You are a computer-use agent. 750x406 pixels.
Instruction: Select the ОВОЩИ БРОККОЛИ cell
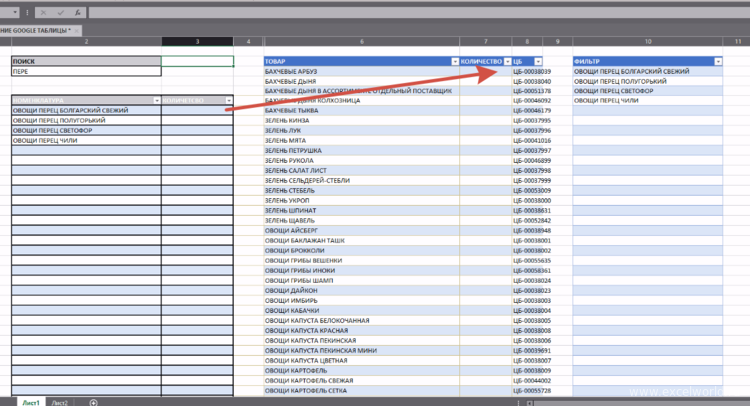click(x=362, y=251)
